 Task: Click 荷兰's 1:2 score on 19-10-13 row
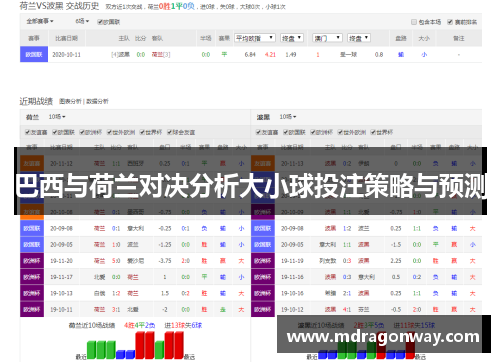[x=116, y=293]
